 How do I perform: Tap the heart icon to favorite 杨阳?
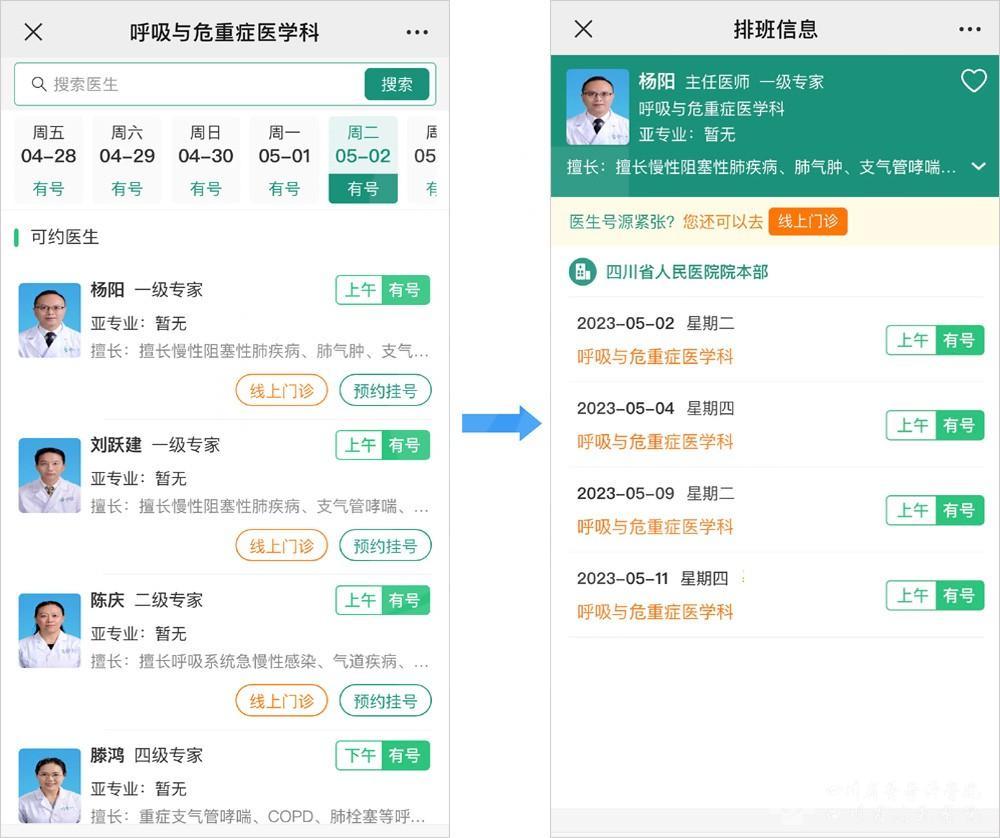point(973,81)
